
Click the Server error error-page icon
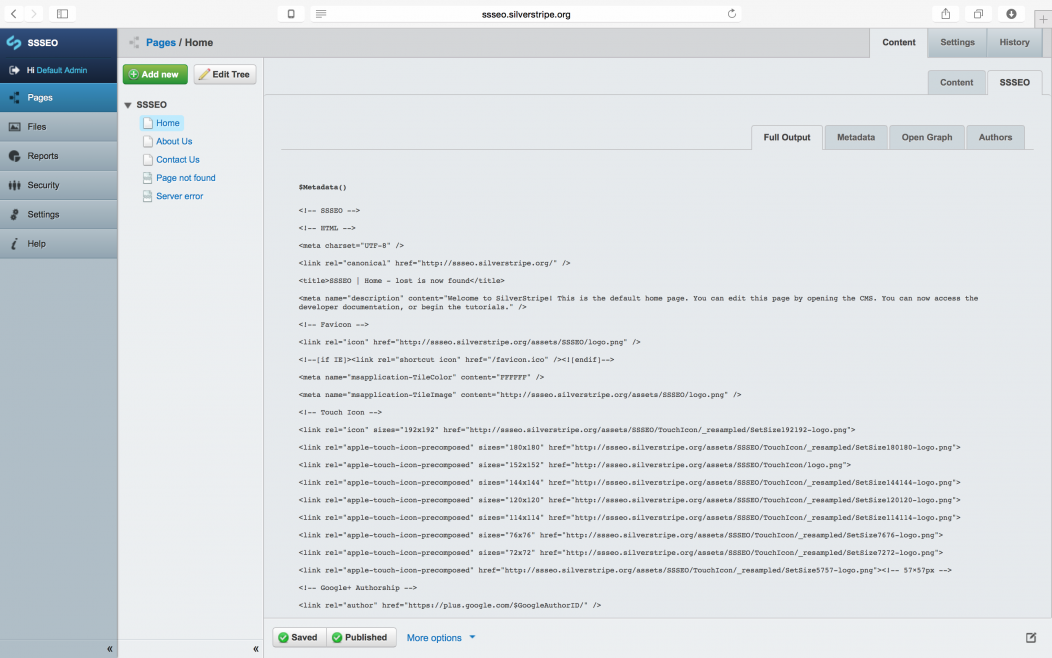148,196
